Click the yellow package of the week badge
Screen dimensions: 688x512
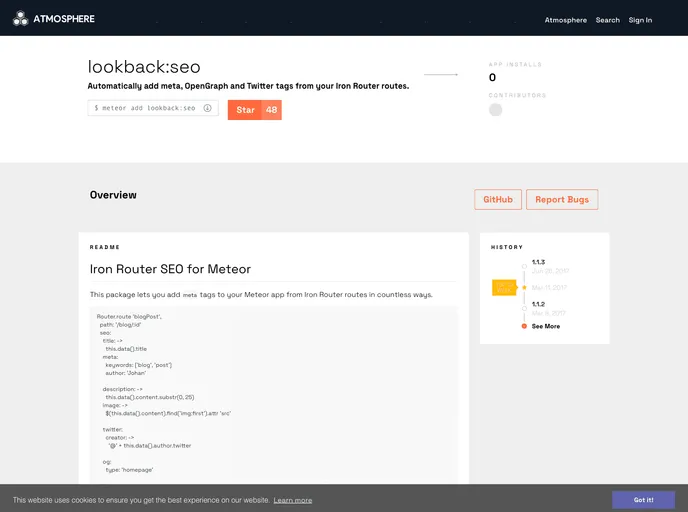504,287
